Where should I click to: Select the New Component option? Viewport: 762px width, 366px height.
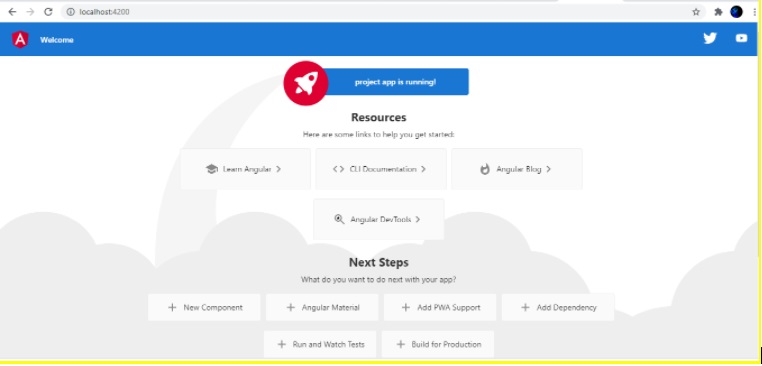click(x=204, y=307)
